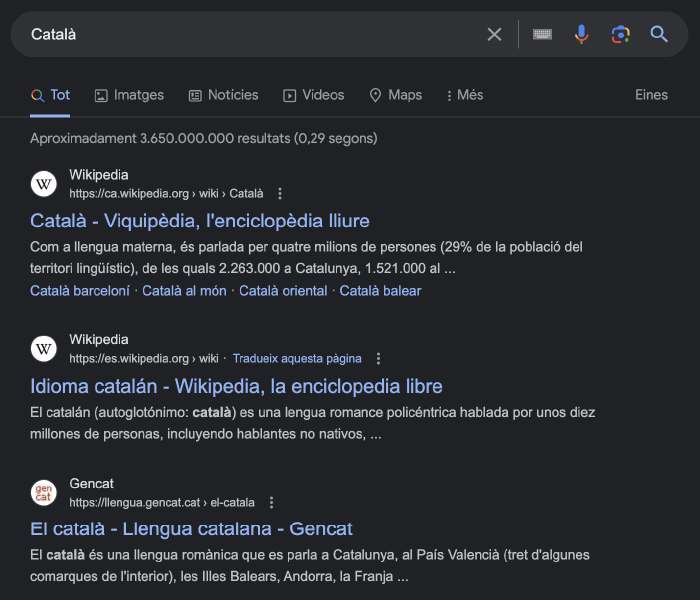Switch to the Imatges tab
The height and width of the screenshot is (600, 700).
pyautogui.click(x=129, y=95)
